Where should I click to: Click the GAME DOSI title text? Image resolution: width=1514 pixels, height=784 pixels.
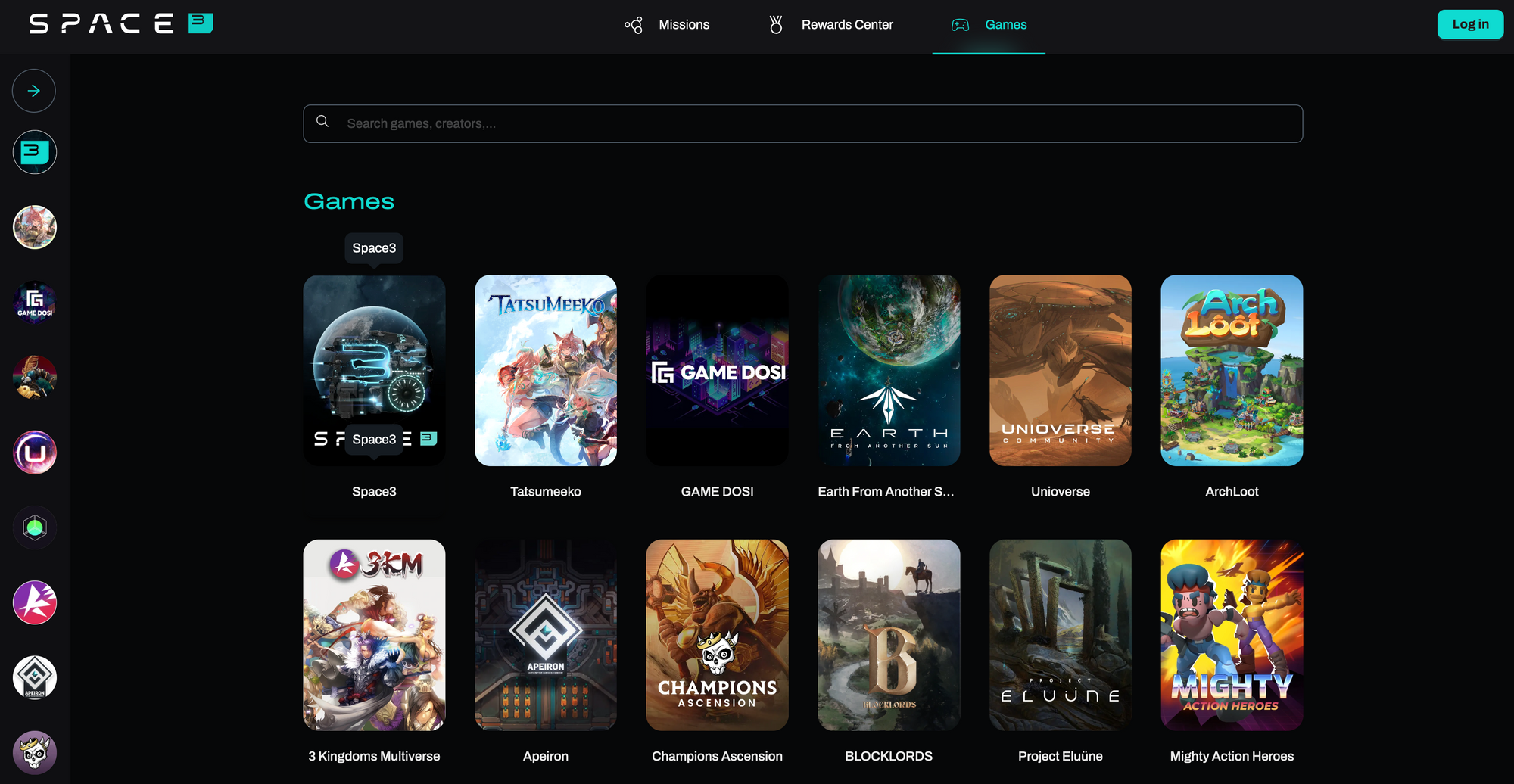[717, 491]
